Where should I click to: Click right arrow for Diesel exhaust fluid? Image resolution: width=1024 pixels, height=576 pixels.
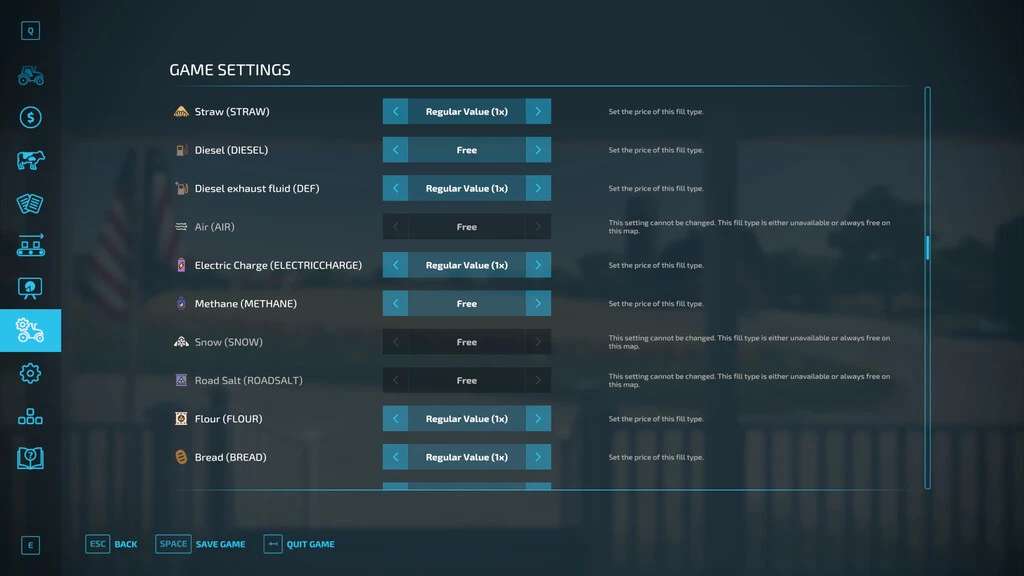[538, 188]
